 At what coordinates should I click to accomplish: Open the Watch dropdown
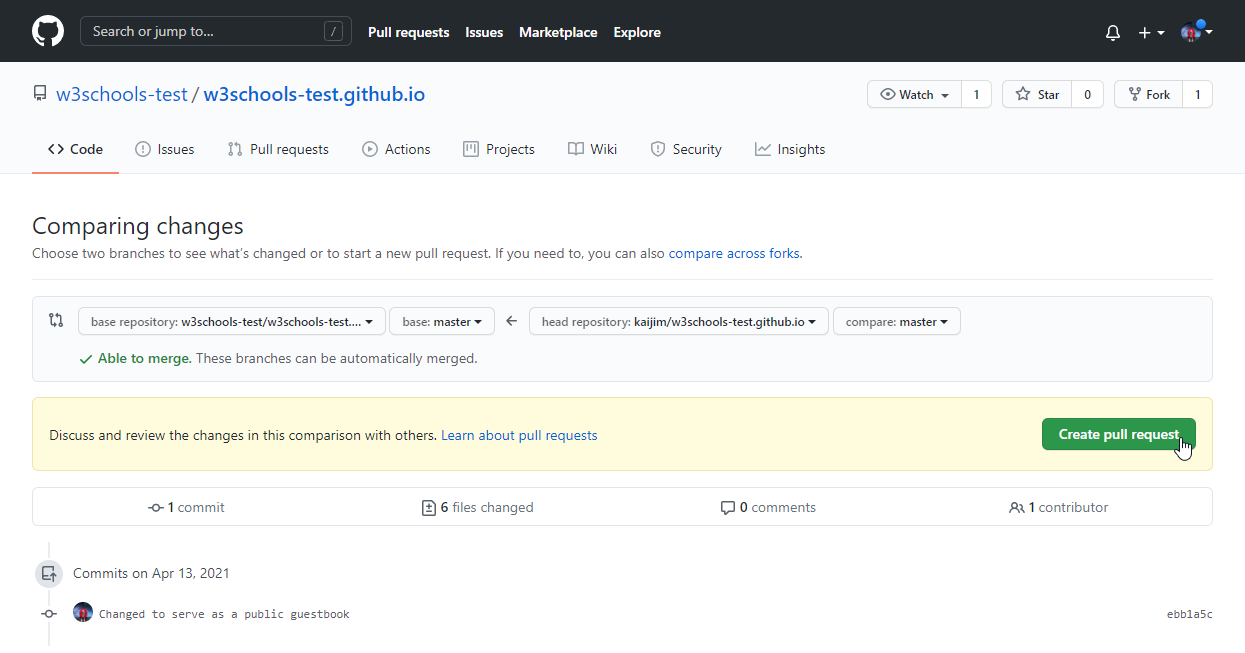pyautogui.click(x=914, y=94)
